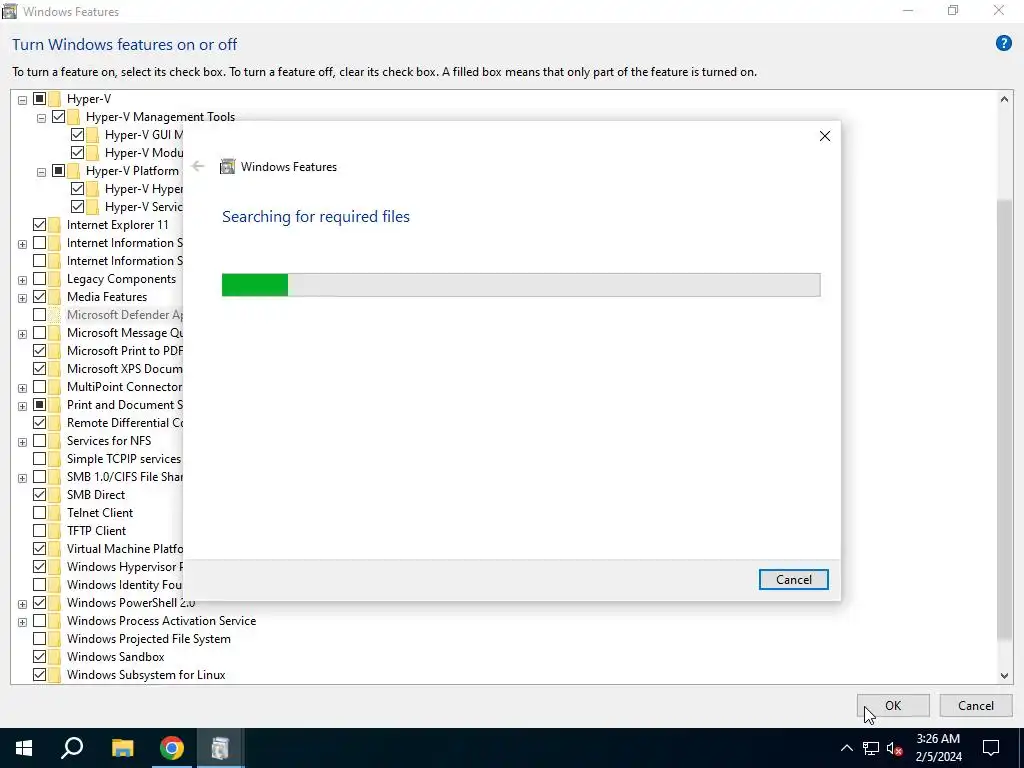Click the Legacy Components folder icon

point(55,280)
